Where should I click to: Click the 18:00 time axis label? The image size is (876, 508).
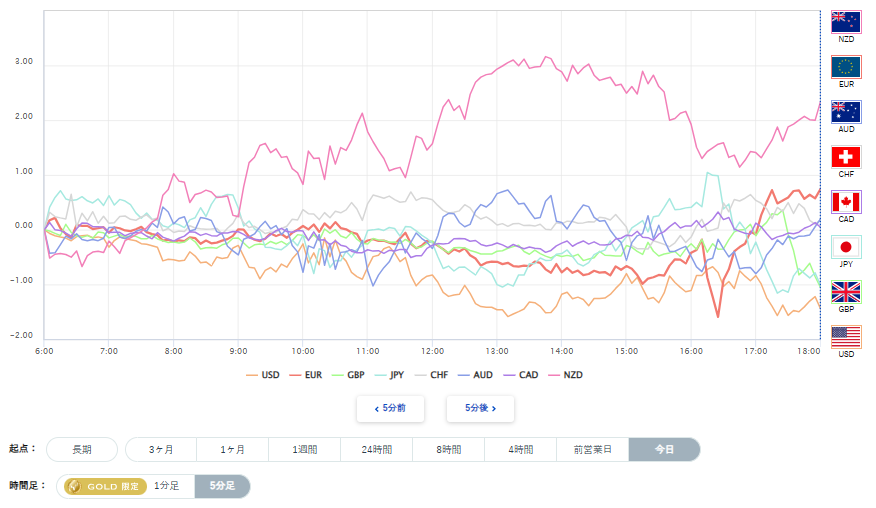pos(808,351)
